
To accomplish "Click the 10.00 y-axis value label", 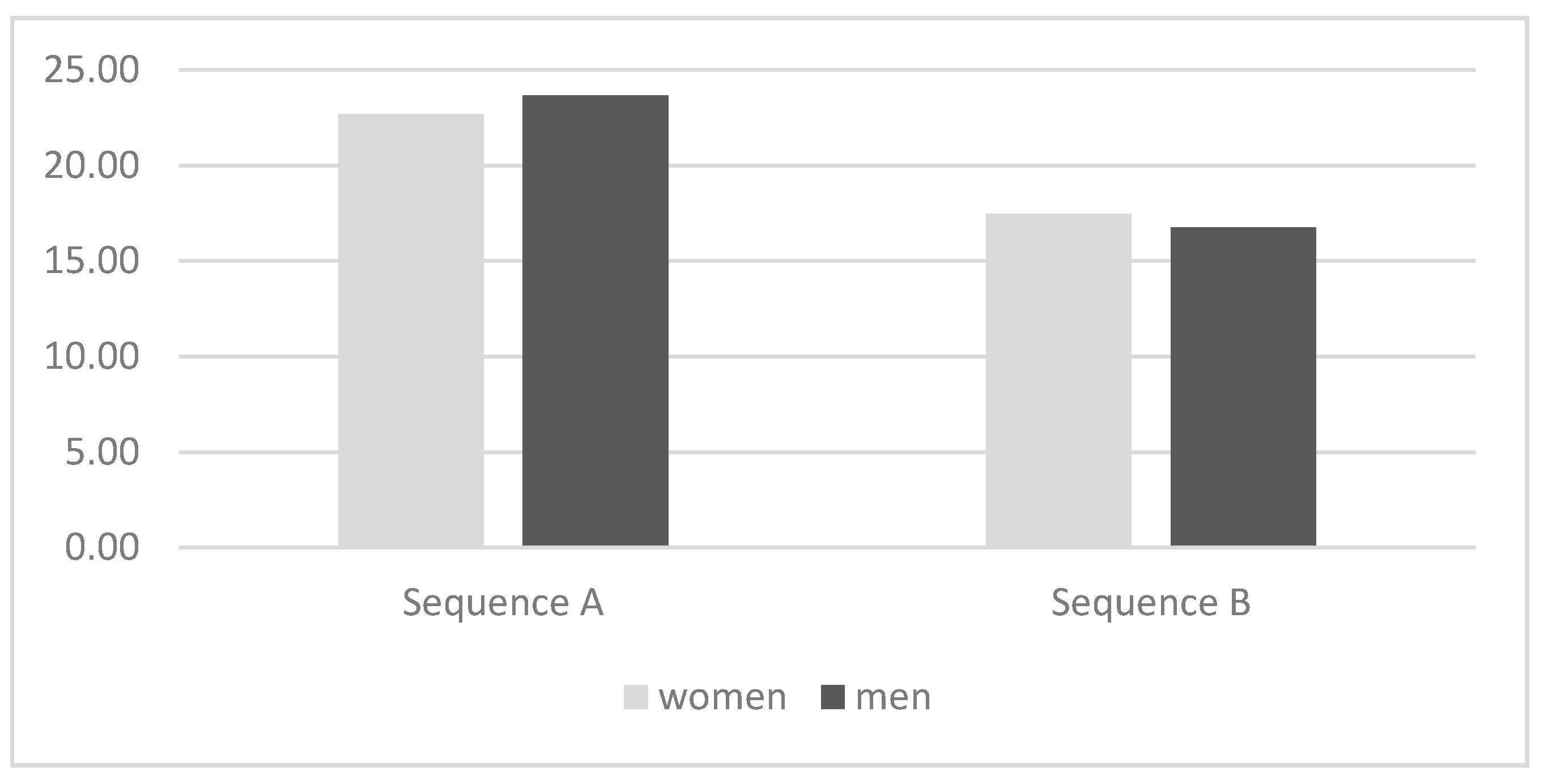I will [91, 357].
